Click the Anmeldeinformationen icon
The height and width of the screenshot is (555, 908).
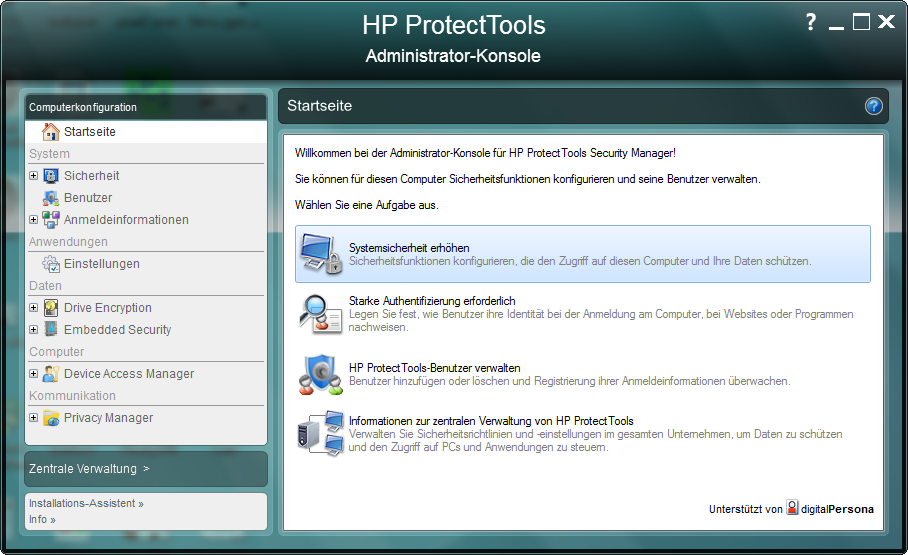point(51,220)
